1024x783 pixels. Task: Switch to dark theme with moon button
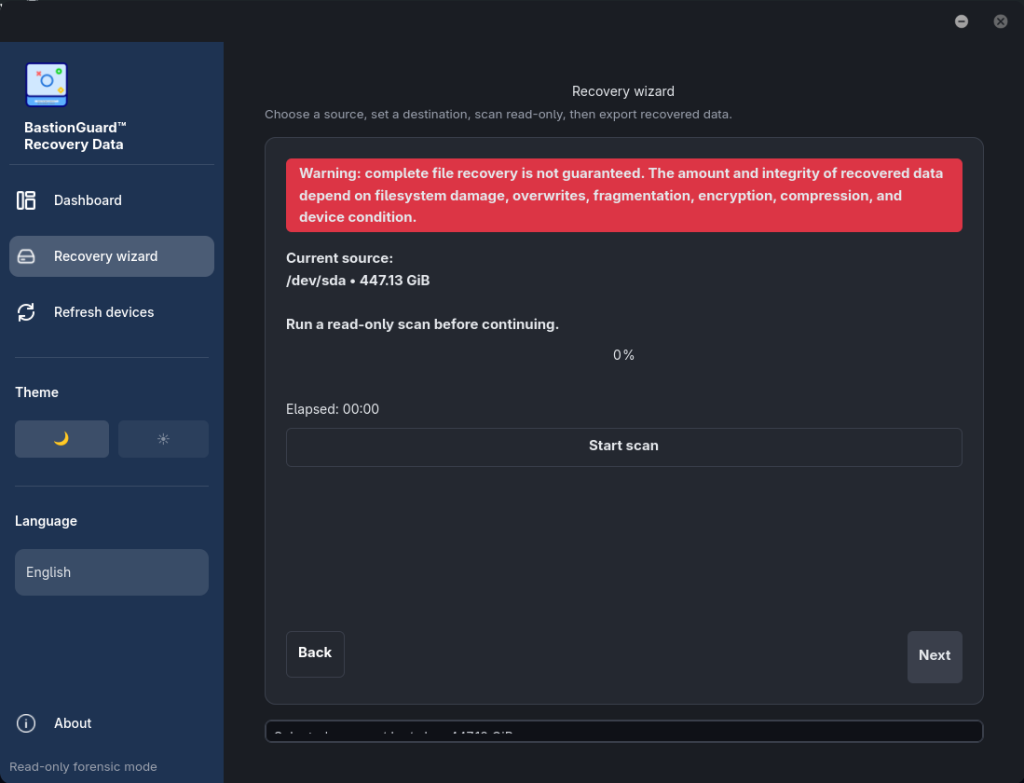click(62, 439)
